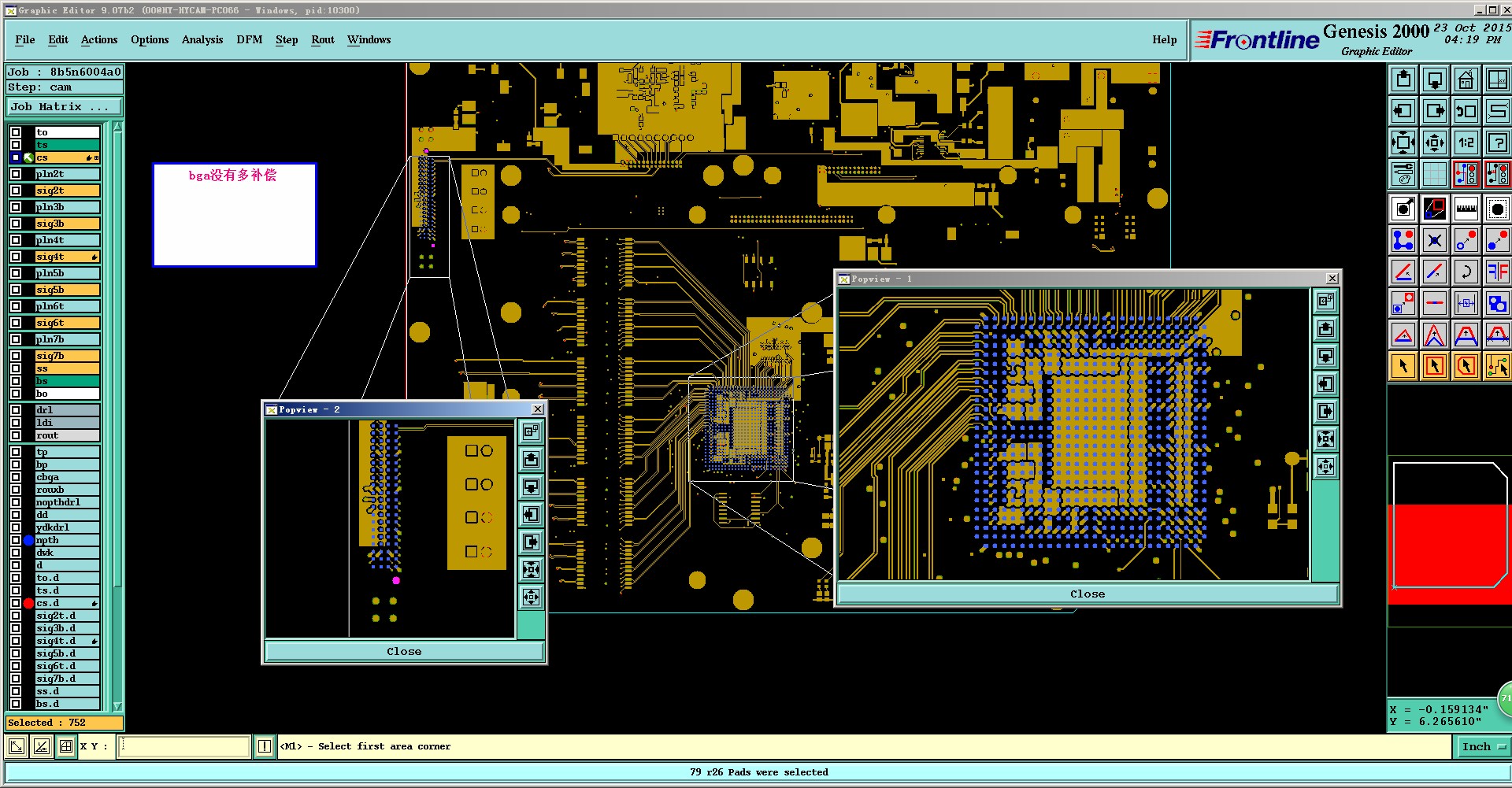This screenshot has width=1512, height=788.
Task: Open the Help menu
Action: pos(1165,39)
